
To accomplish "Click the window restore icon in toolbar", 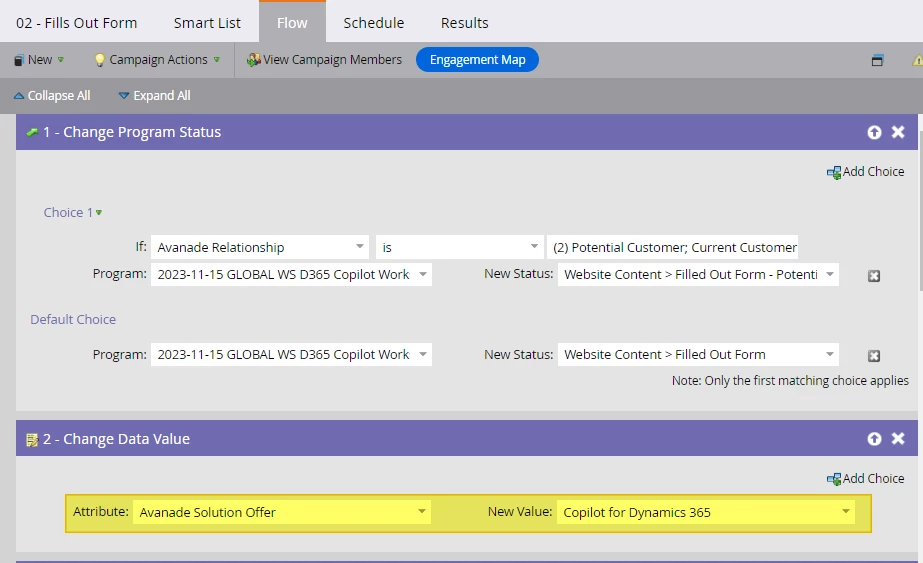I will pos(878,60).
